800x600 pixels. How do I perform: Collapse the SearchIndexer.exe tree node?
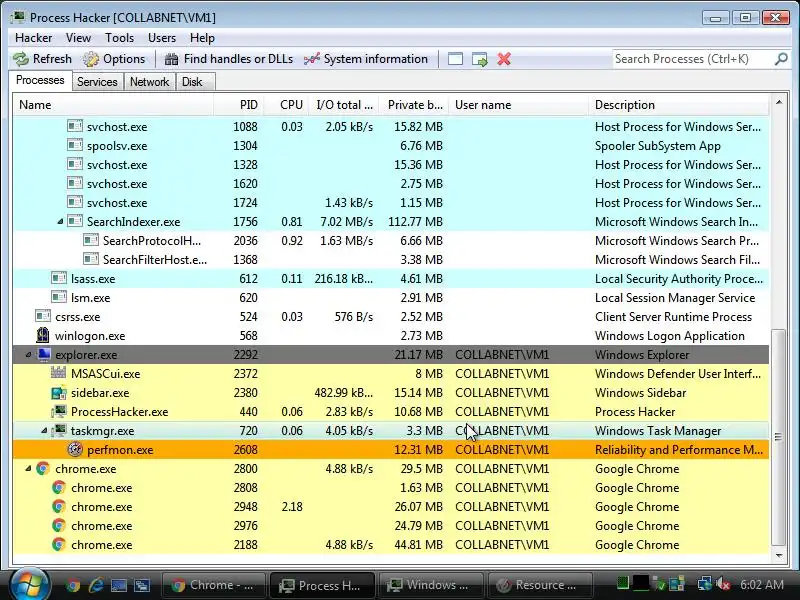[x=60, y=222]
